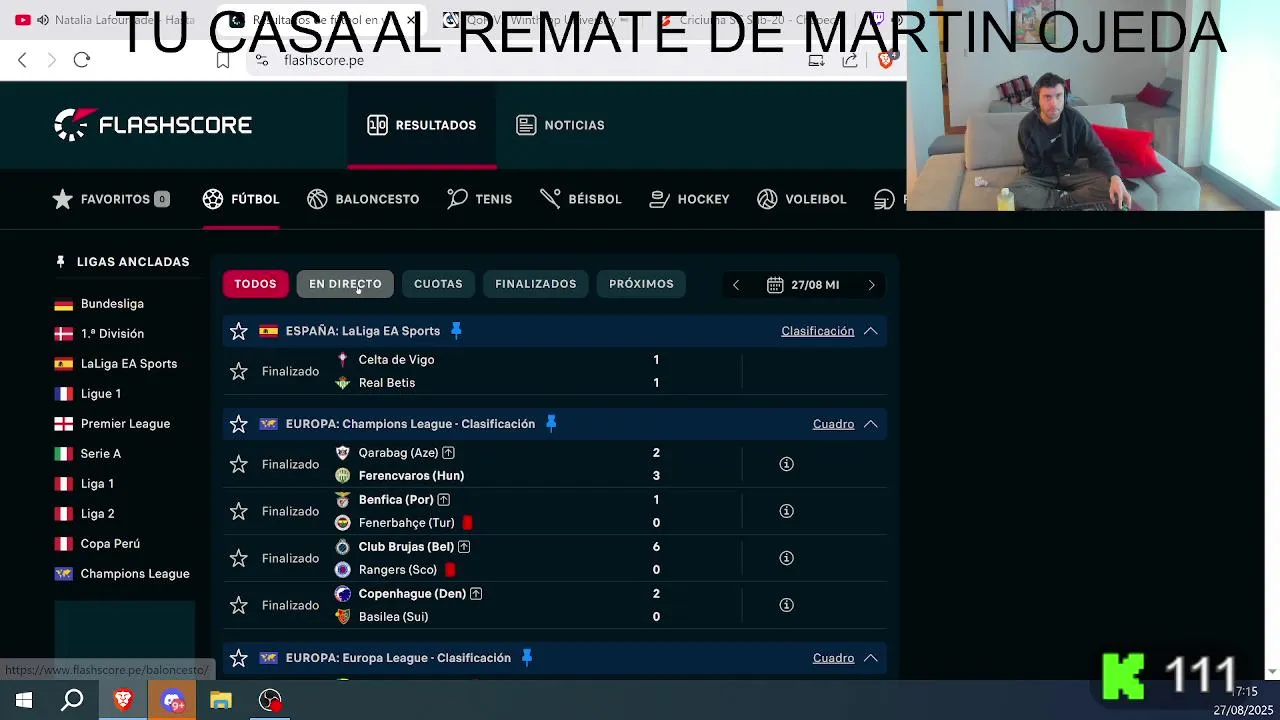Select the Béisbol sport menu
The image size is (1280, 720).
581,199
